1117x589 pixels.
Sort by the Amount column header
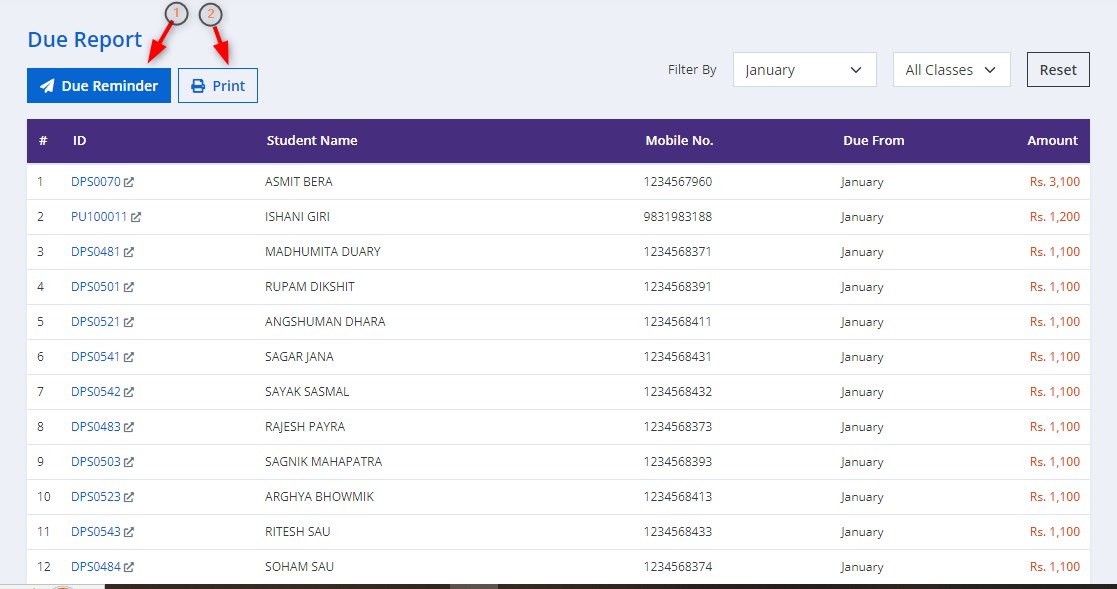(1052, 140)
